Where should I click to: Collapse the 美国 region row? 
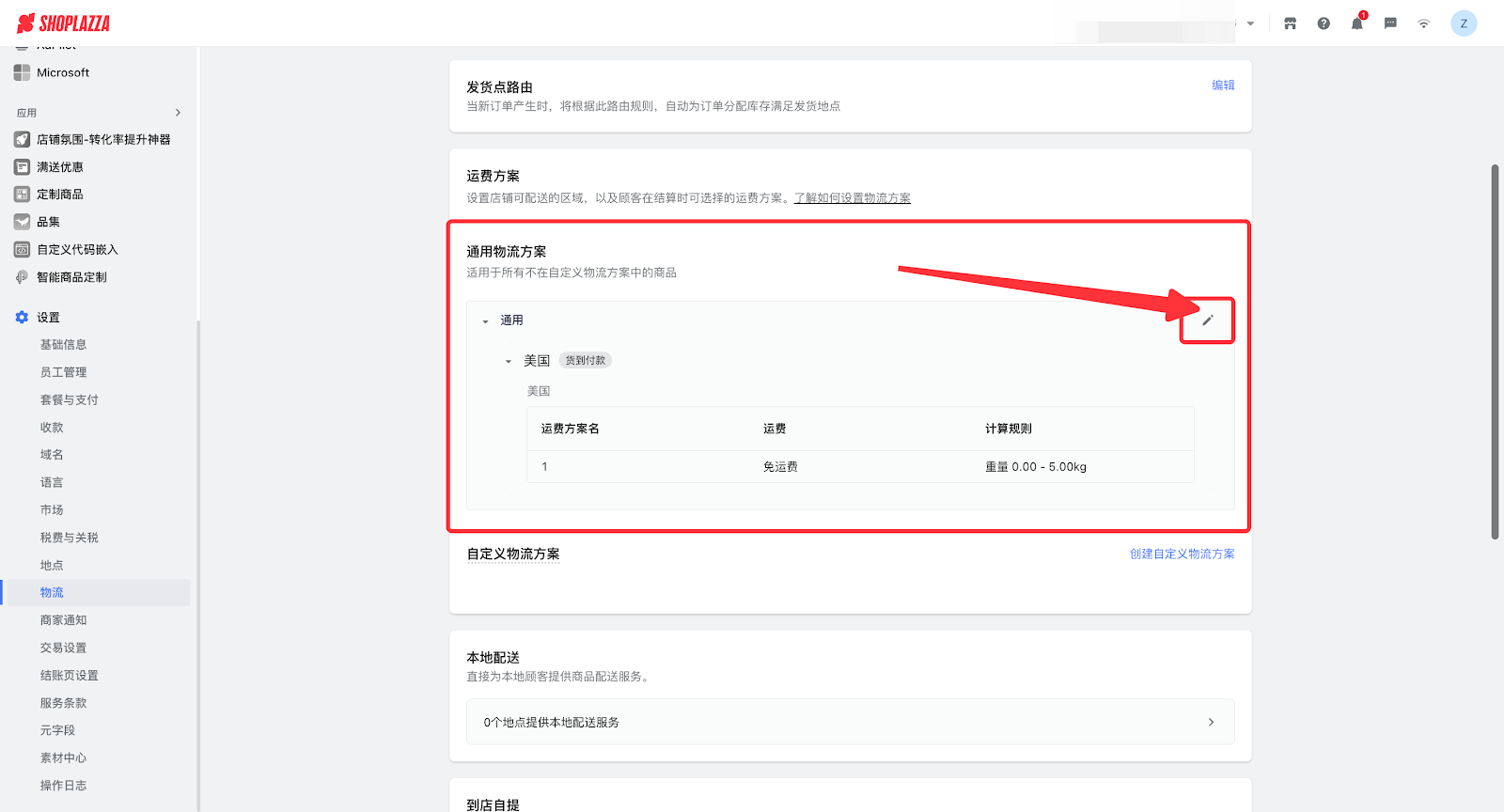[509, 361]
